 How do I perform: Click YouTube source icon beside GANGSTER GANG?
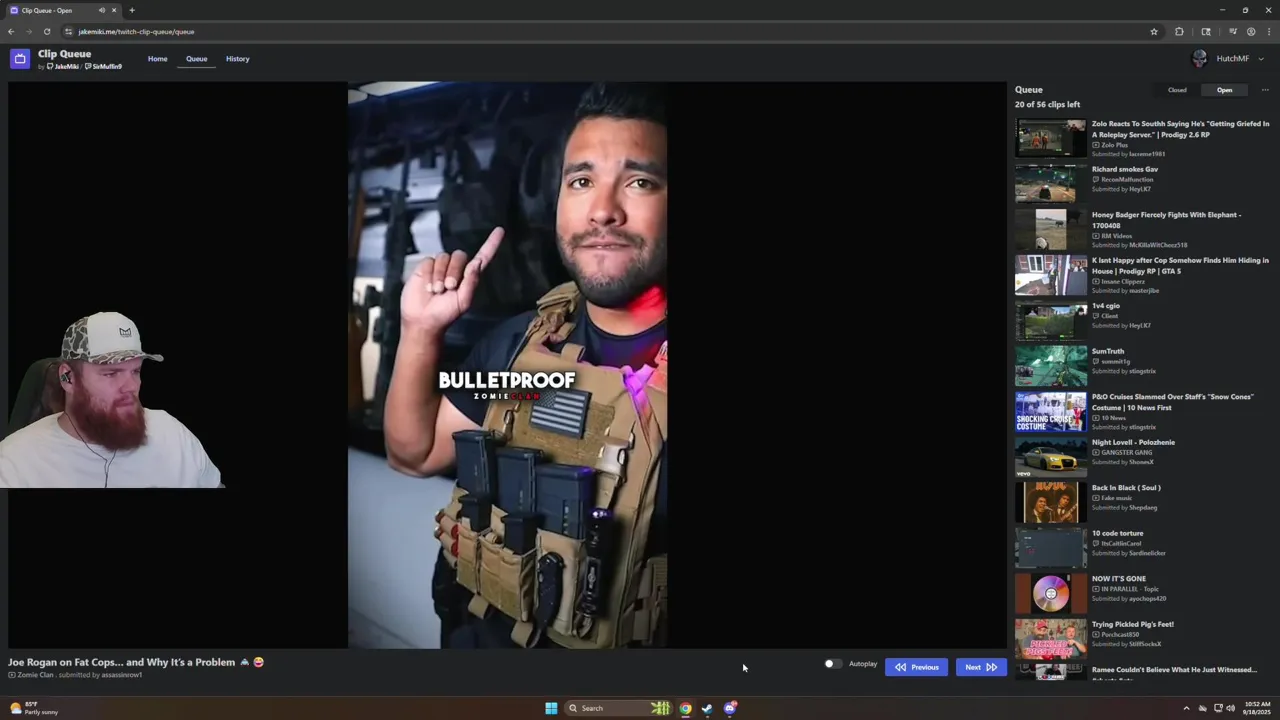pos(1096,453)
